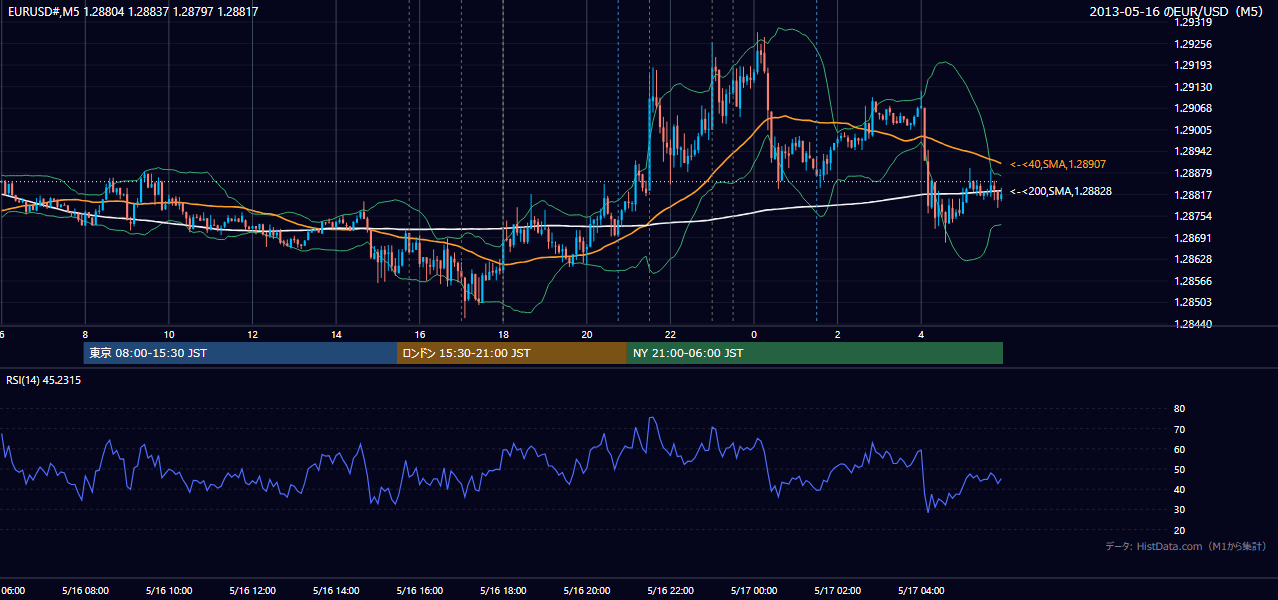Click the hour 4 tick under the price chart

tap(921, 334)
